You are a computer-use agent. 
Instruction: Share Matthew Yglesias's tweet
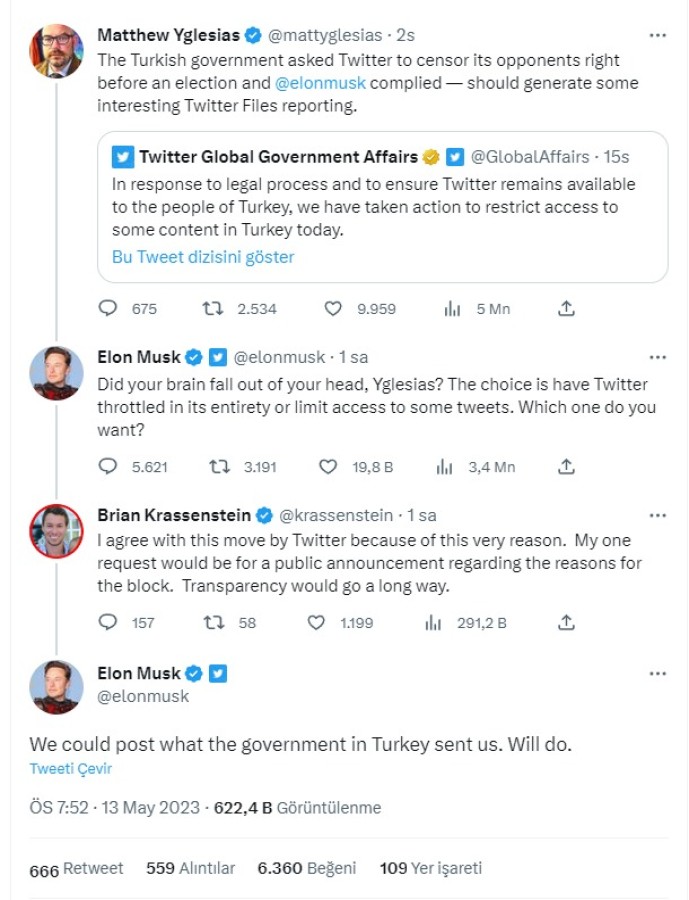566,309
